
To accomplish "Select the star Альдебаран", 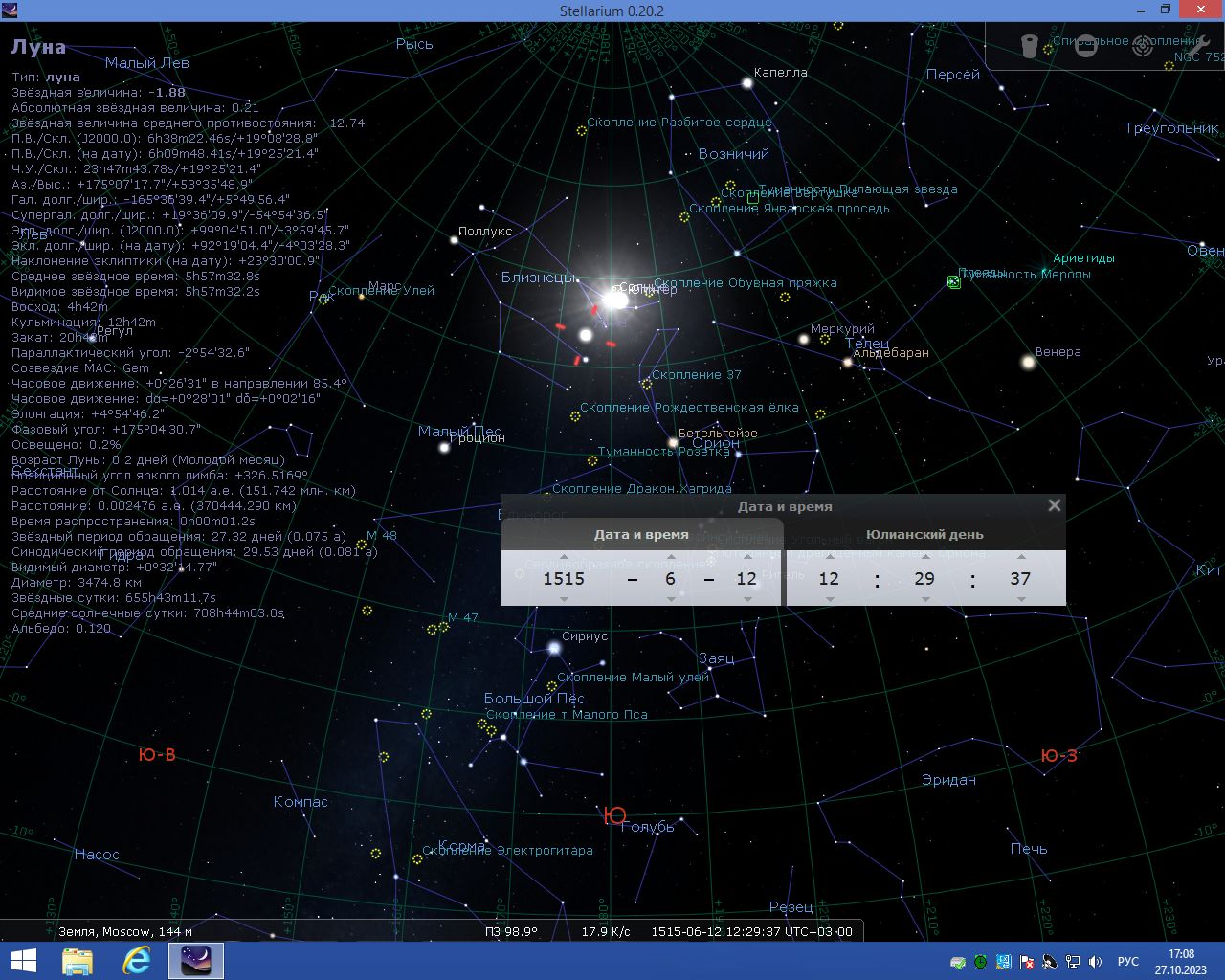I will [847, 362].
